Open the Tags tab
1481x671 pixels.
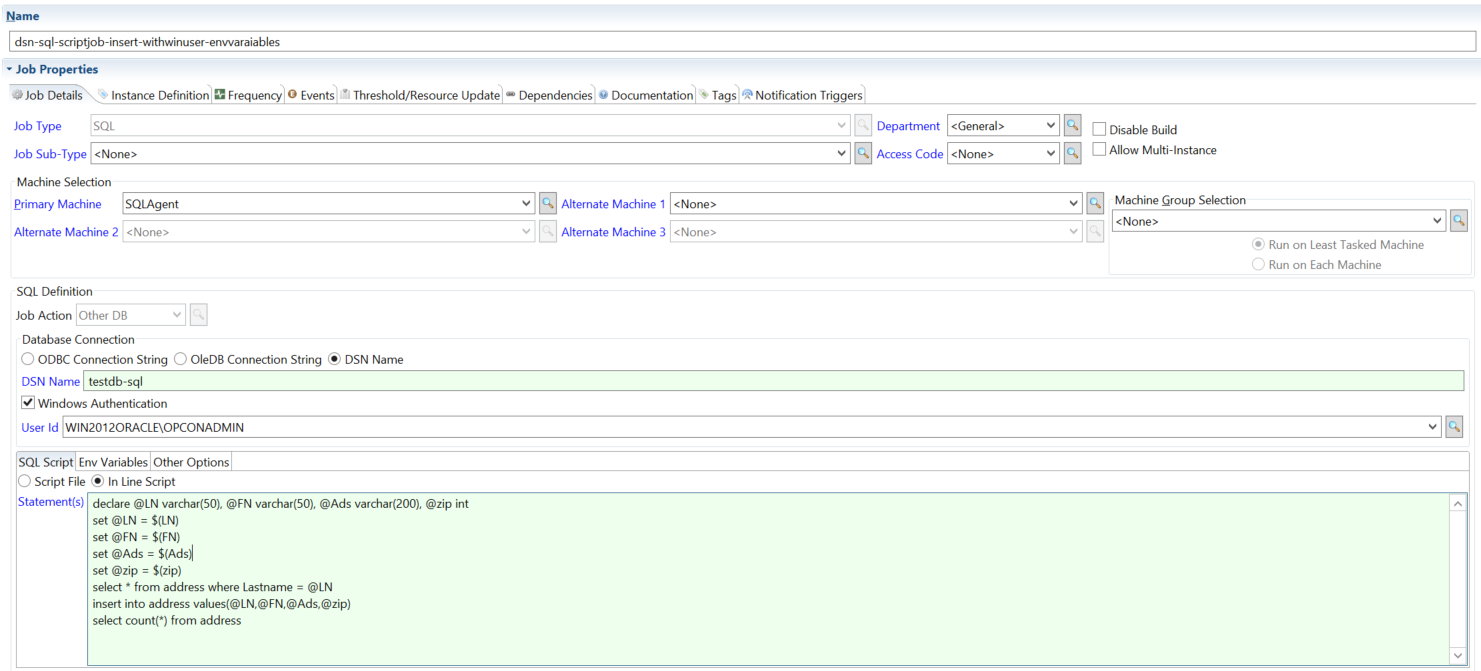pos(718,95)
